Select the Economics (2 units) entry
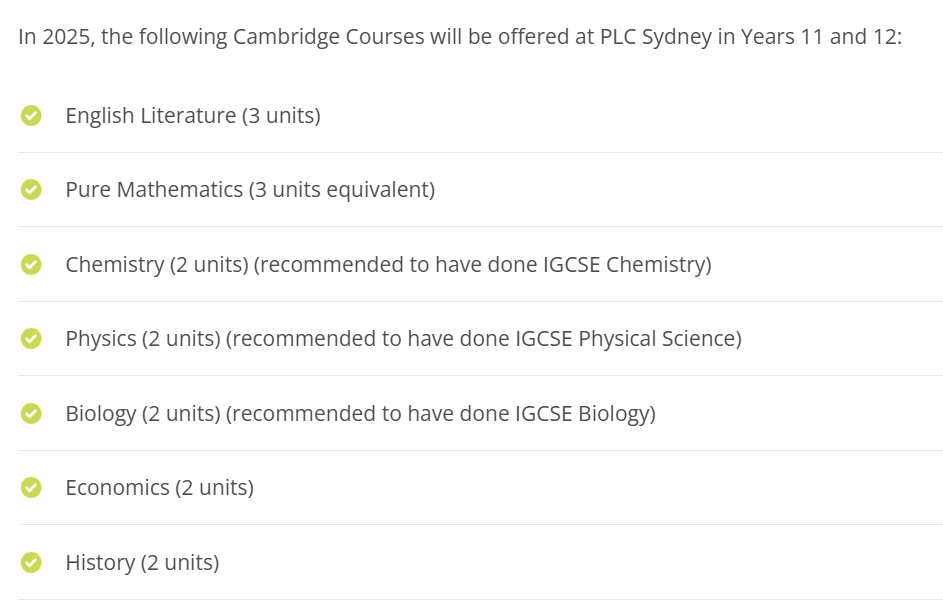This screenshot has height=603, width=943. [x=160, y=488]
